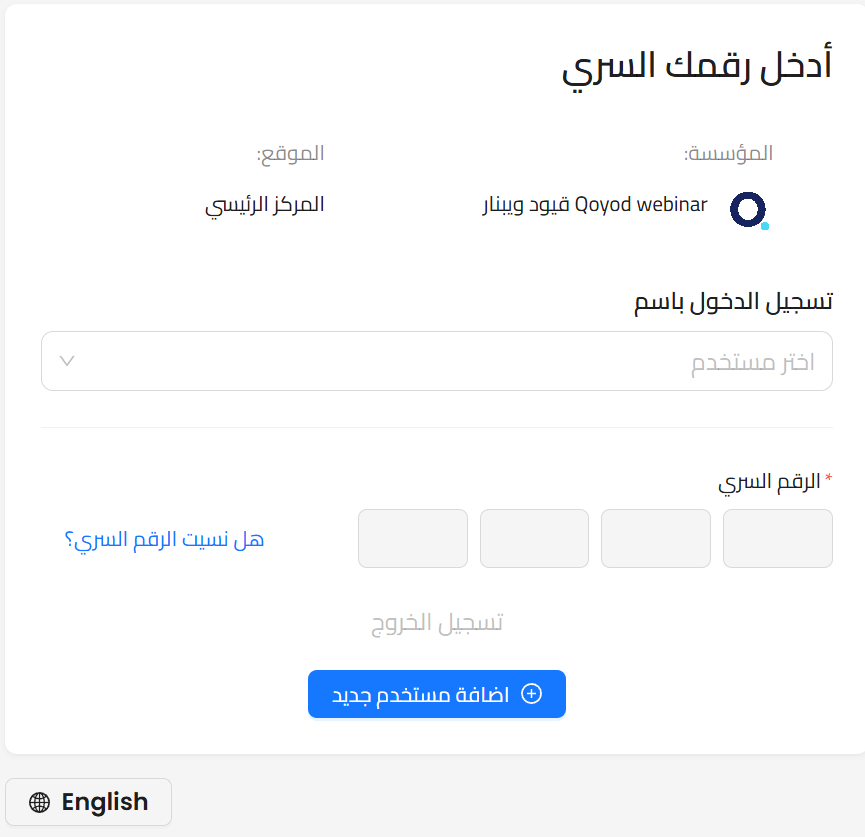Viewport: 865px width, 837px height.
Task: Click the second PIN box from the right
Action: tap(655, 538)
